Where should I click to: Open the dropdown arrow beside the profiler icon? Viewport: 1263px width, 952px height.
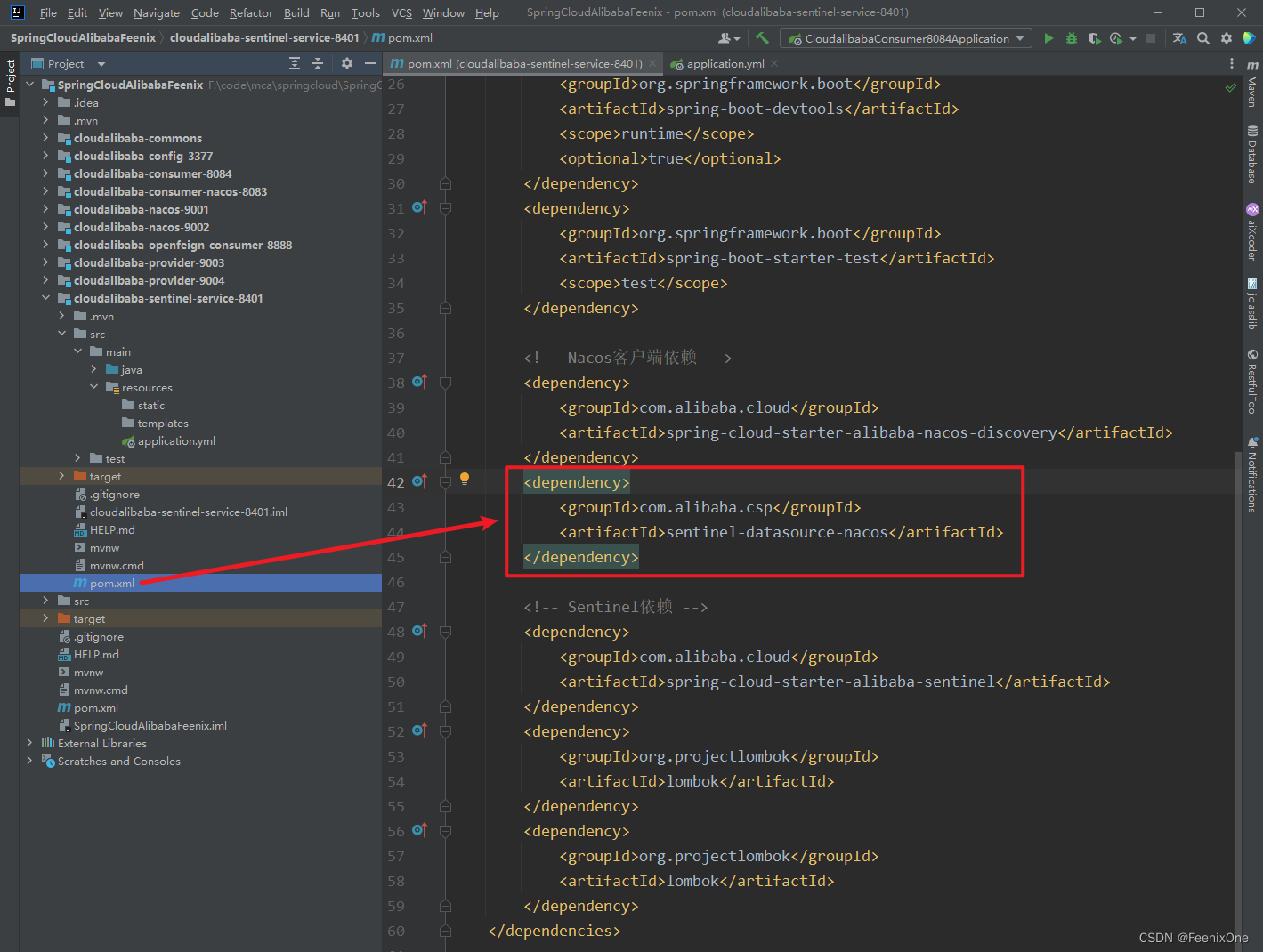pyautogui.click(x=1132, y=38)
